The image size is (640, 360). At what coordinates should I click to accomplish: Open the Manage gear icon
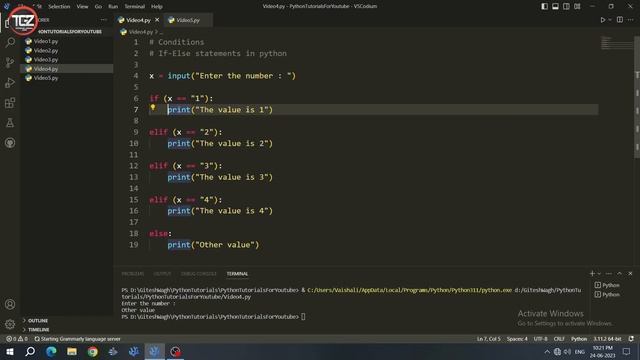tap(10, 324)
